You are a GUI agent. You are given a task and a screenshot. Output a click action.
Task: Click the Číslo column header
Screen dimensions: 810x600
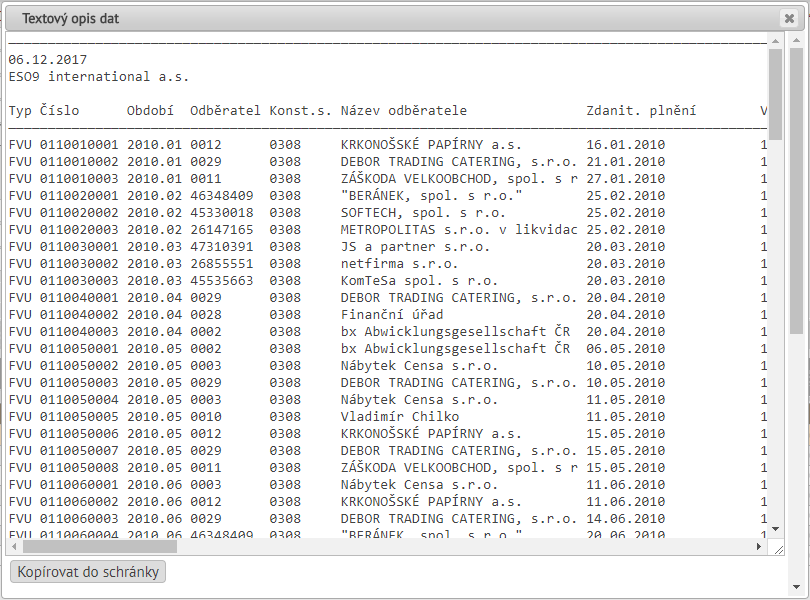click(x=59, y=111)
